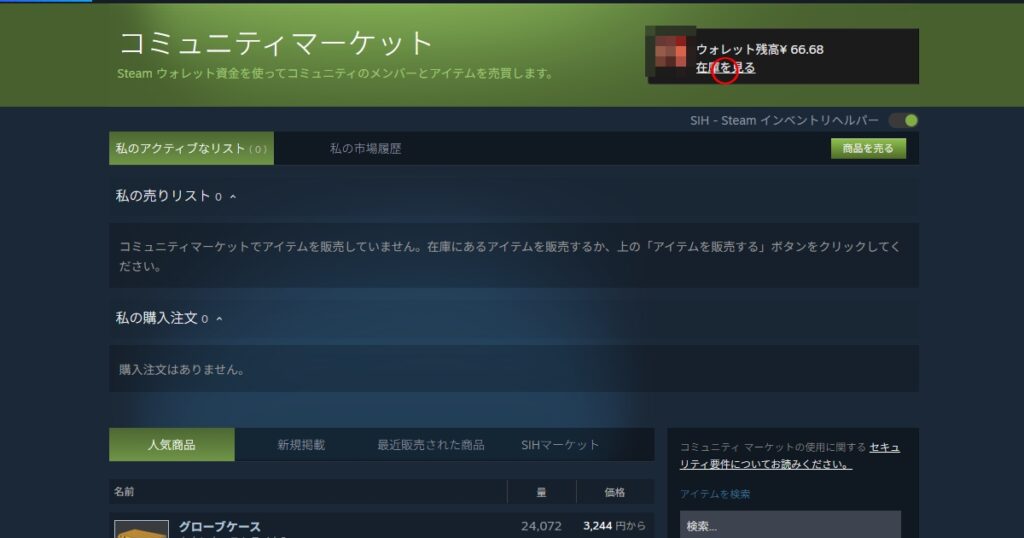Select the 私のアクティブなリスト tab
Screen dimensions: 1024x538
191,149
